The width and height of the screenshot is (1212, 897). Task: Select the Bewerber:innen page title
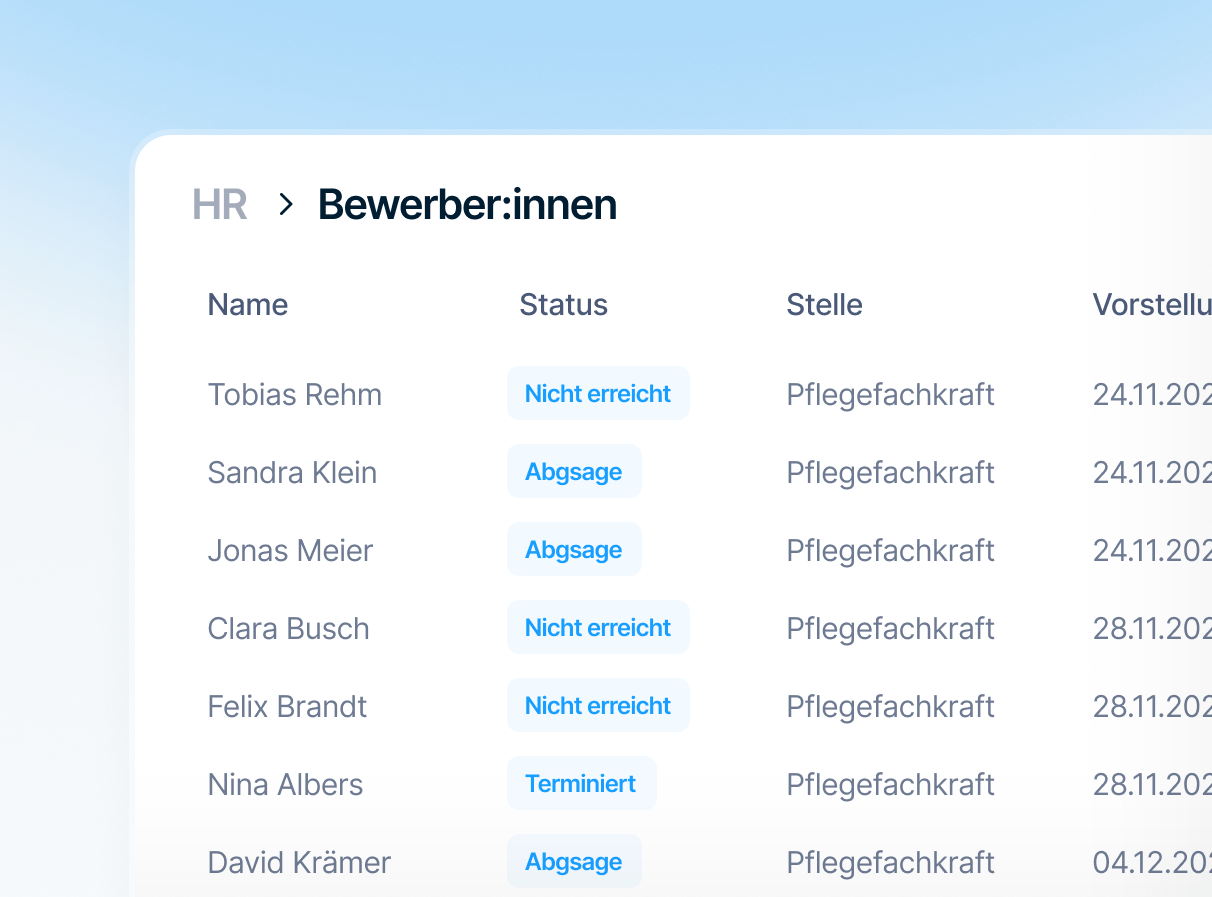(x=467, y=204)
